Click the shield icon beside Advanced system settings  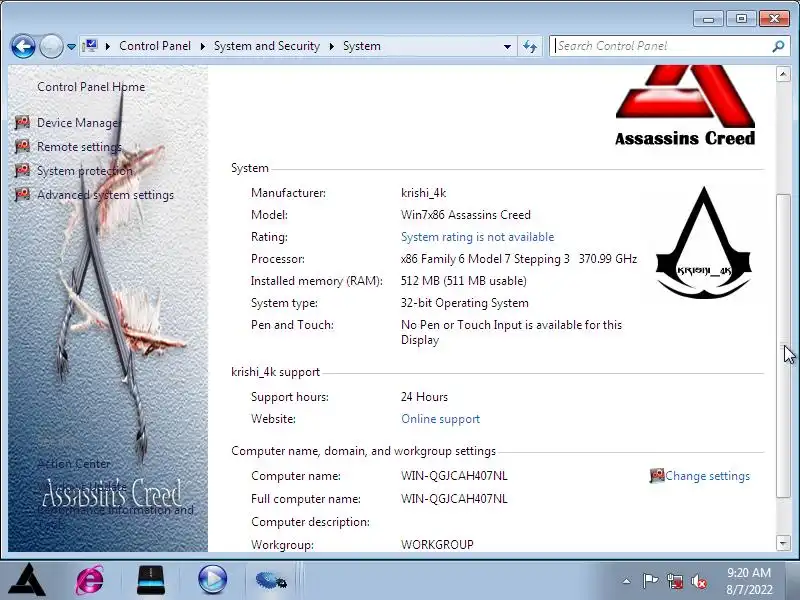[22, 194]
